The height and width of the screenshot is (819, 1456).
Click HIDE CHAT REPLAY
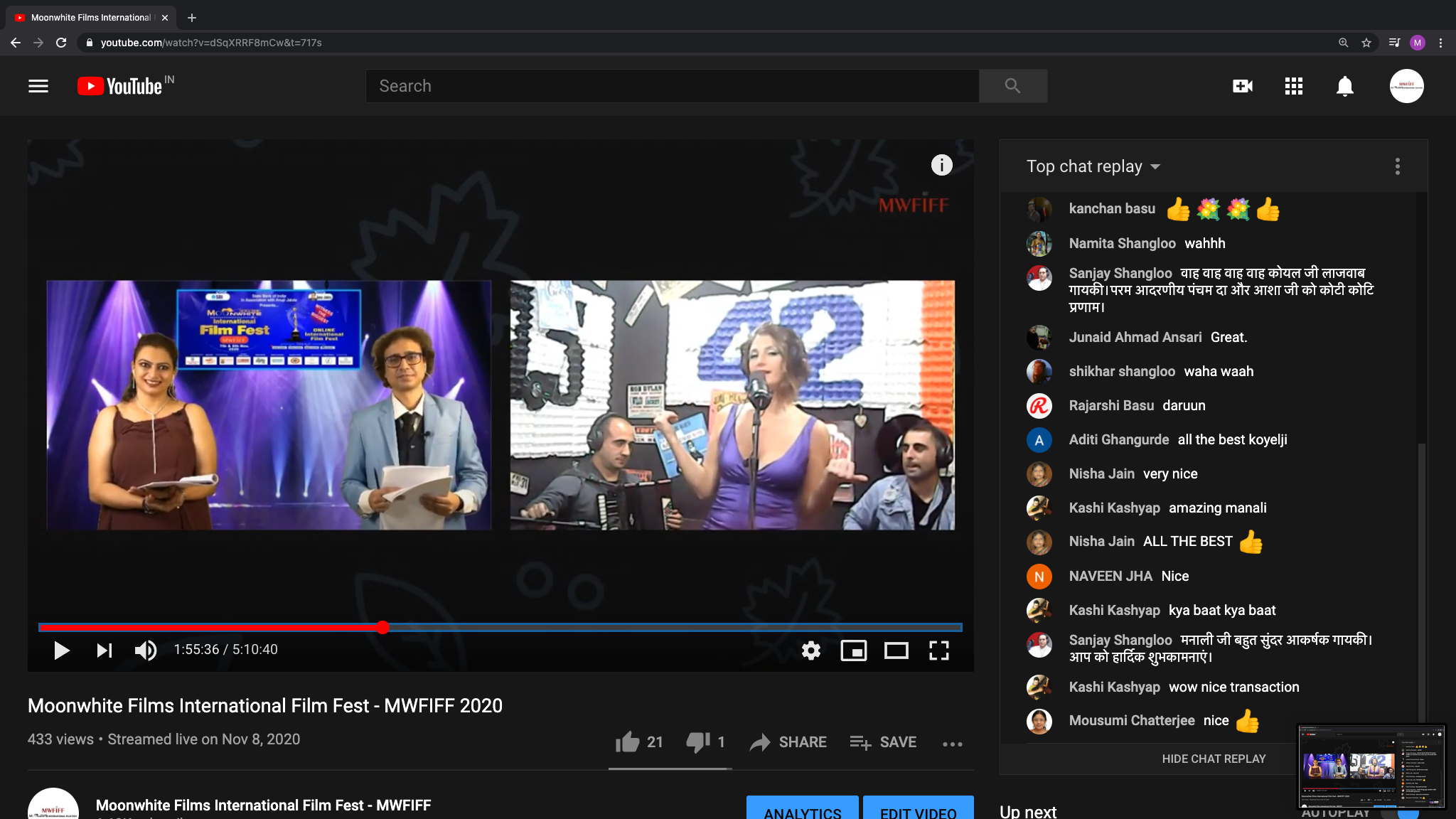[x=1213, y=759]
